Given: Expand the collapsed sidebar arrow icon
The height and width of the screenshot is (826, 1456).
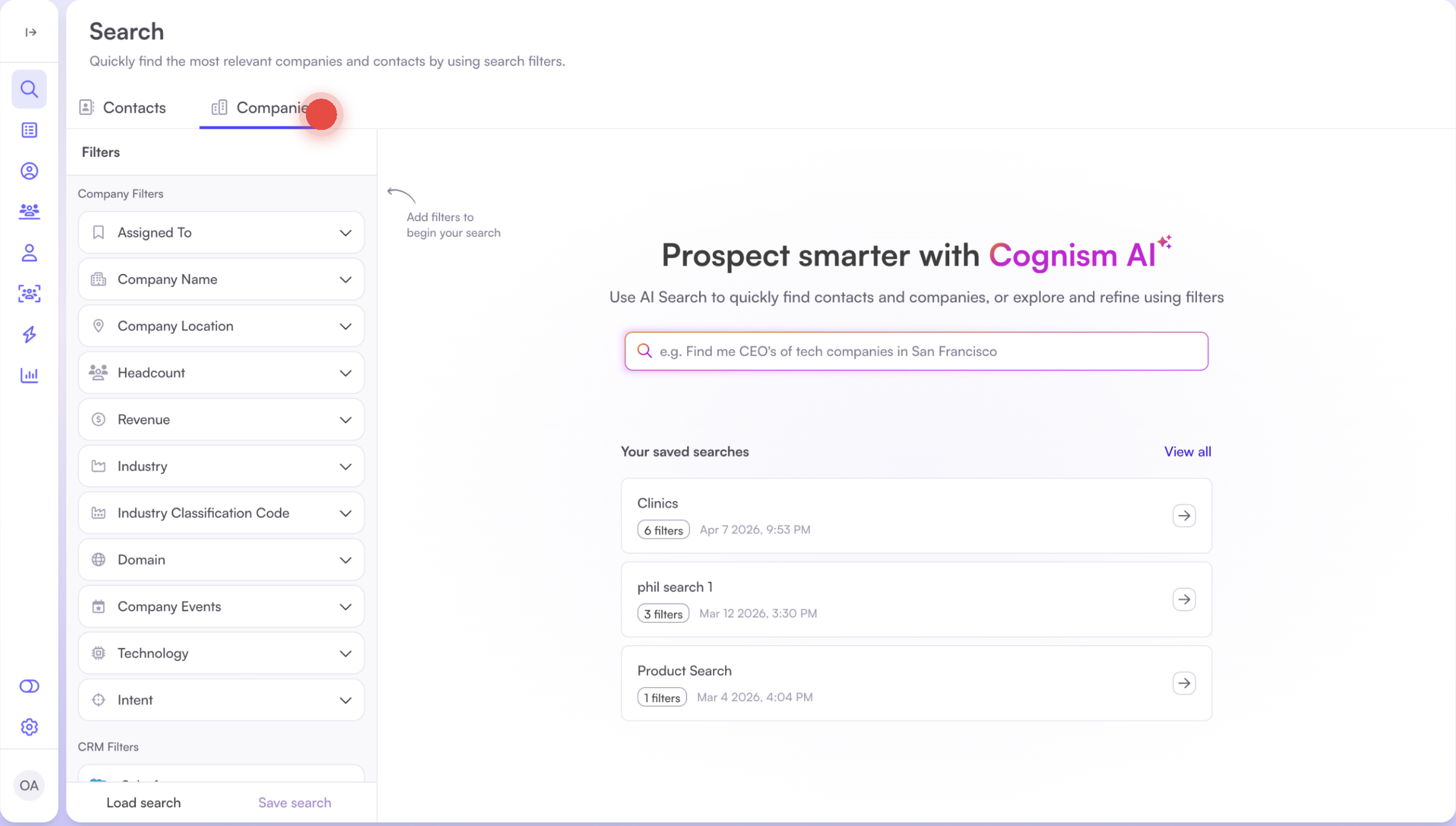Looking at the screenshot, I should (x=31, y=32).
